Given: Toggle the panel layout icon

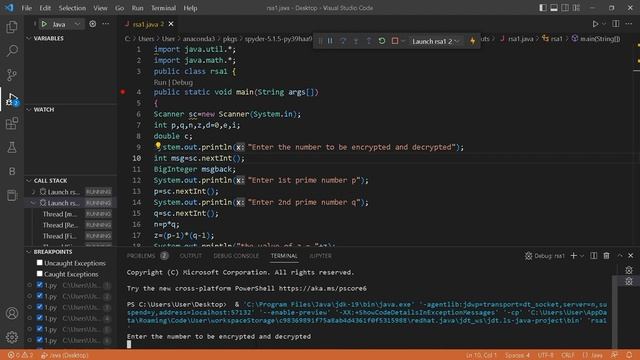Looking at the screenshot, I should point(554,8).
